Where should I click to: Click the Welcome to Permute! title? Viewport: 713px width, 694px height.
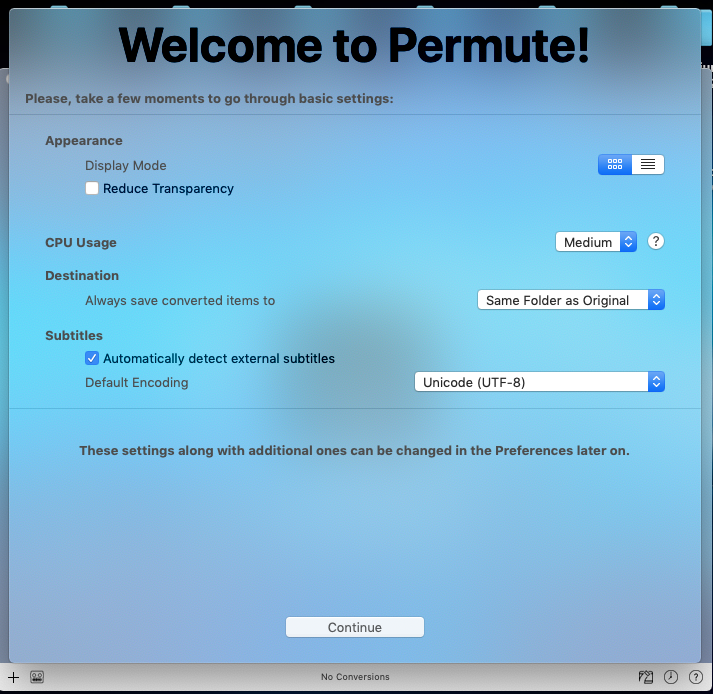354,45
